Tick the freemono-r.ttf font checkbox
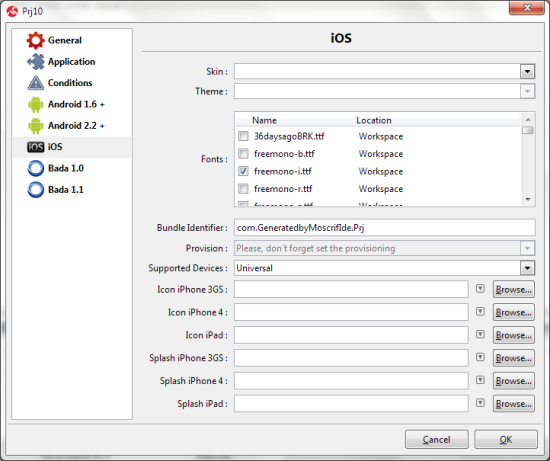 (243, 188)
